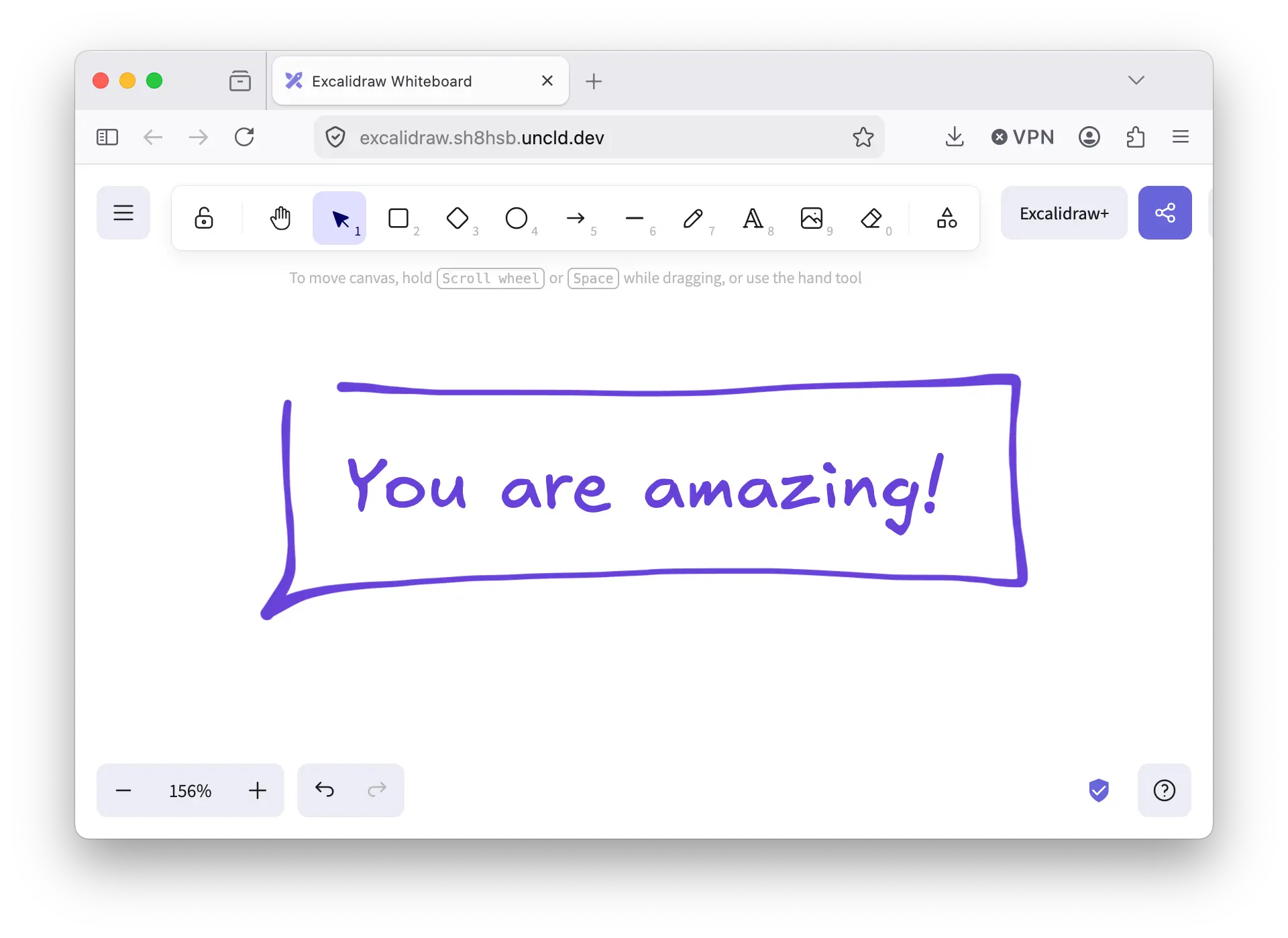
Task: Redo the last undone action
Action: (377, 790)
